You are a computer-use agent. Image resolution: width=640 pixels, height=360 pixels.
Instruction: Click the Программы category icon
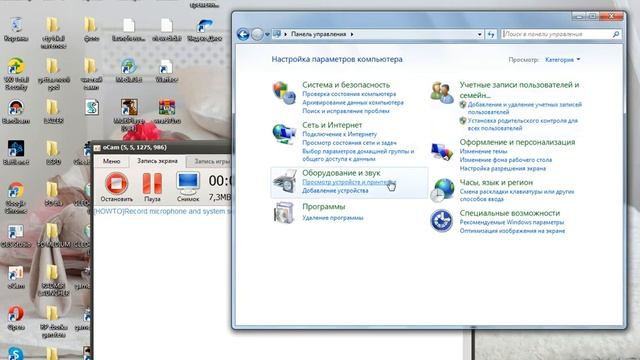click(284, 213)
